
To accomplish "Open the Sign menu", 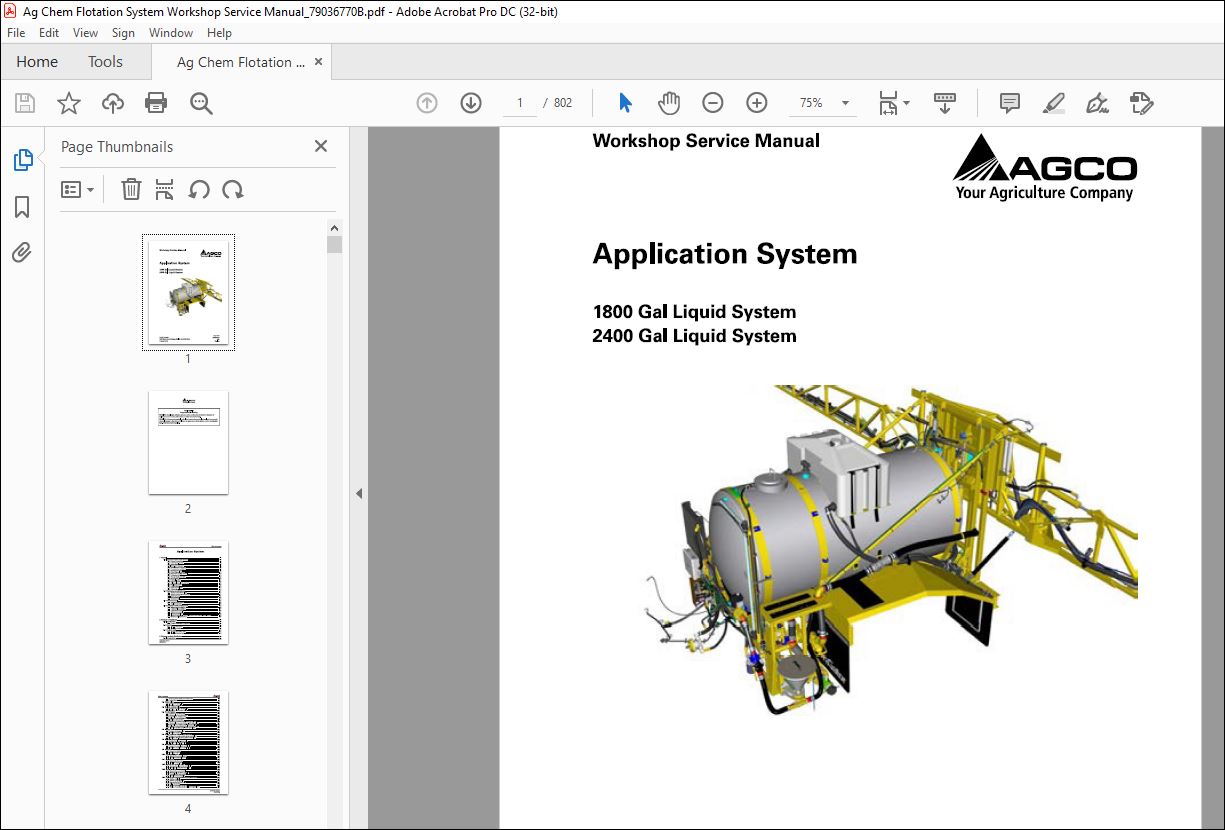I will pos(123,33).
